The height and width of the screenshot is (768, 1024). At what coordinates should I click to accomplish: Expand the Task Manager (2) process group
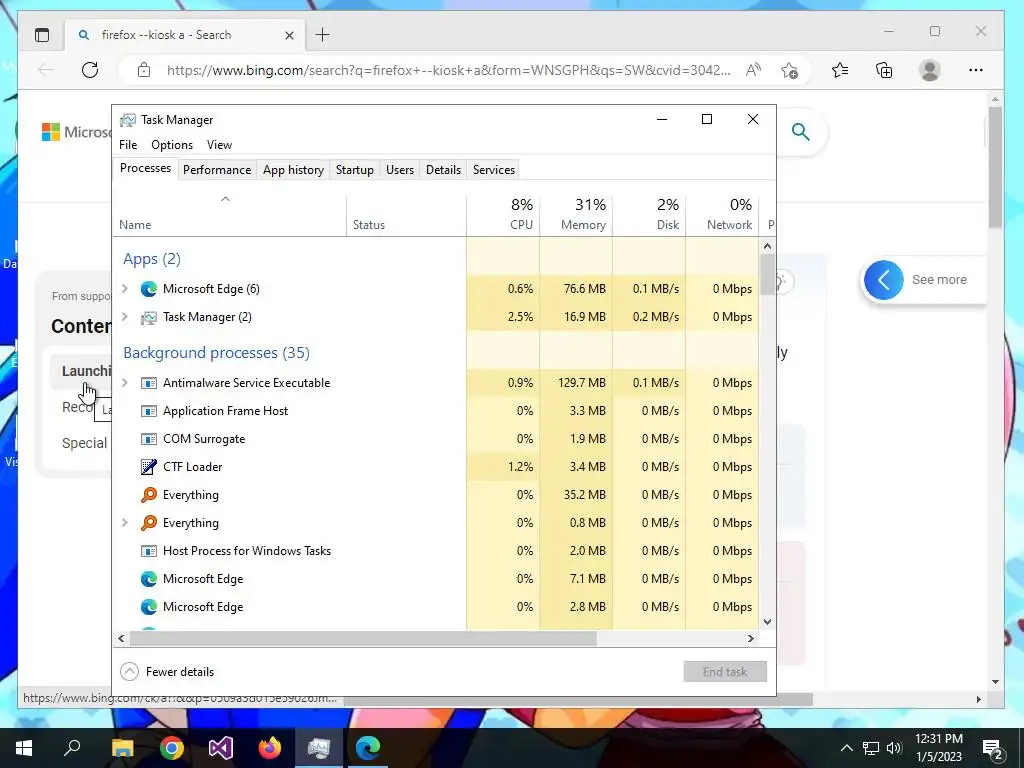pyautogui.click(x=125, y=317)
